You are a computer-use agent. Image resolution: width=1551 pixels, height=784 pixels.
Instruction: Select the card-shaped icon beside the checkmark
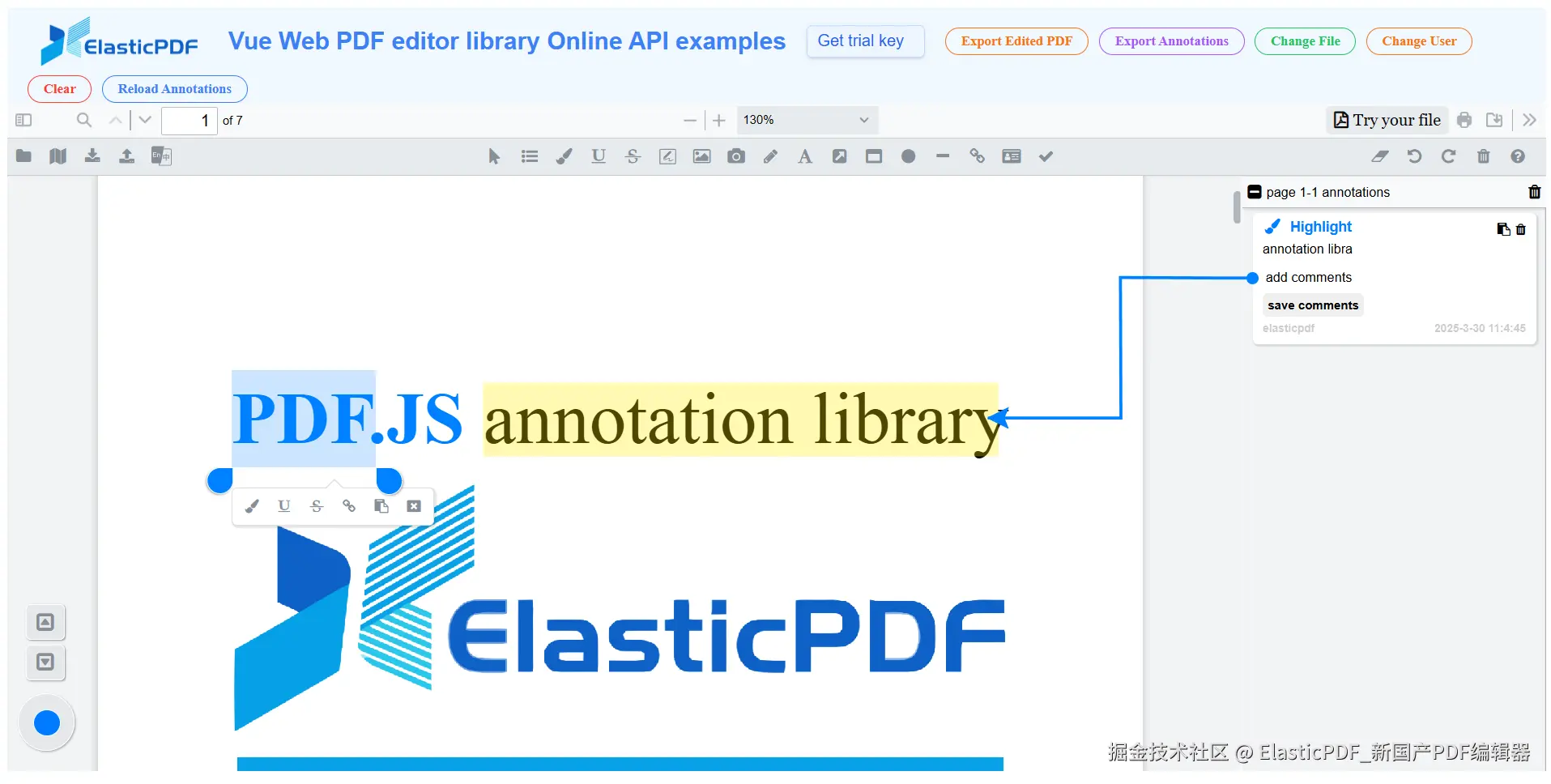click(x=1012, y=156)
